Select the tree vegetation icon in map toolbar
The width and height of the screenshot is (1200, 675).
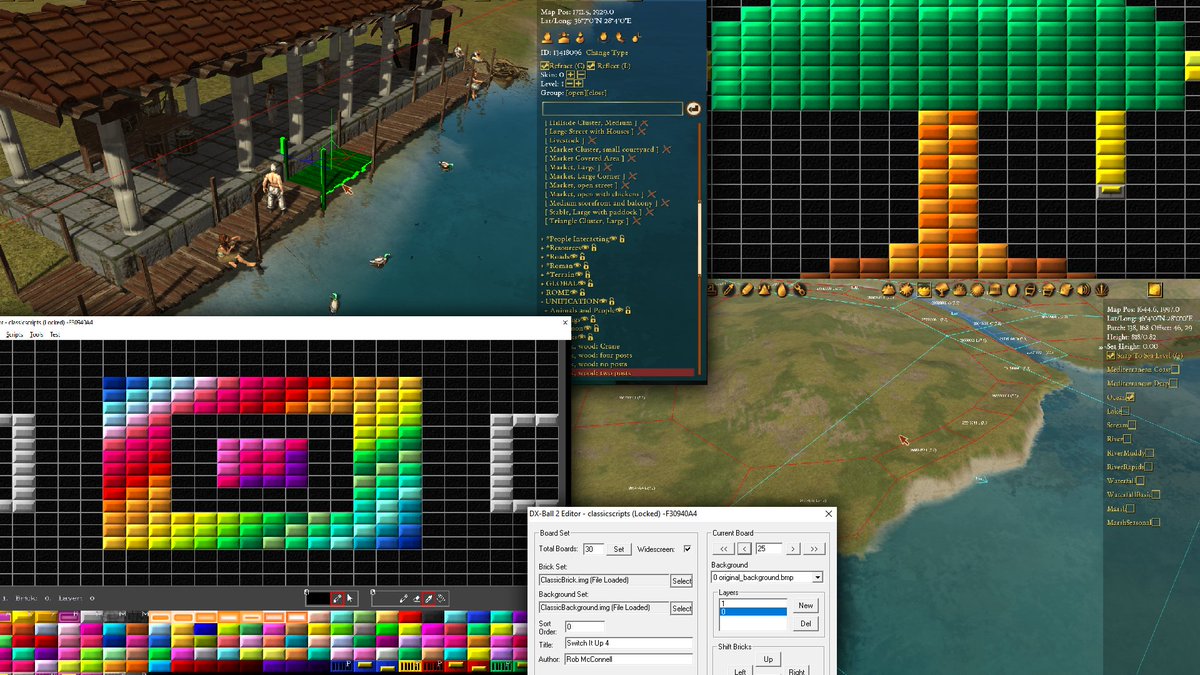(940, 290)
